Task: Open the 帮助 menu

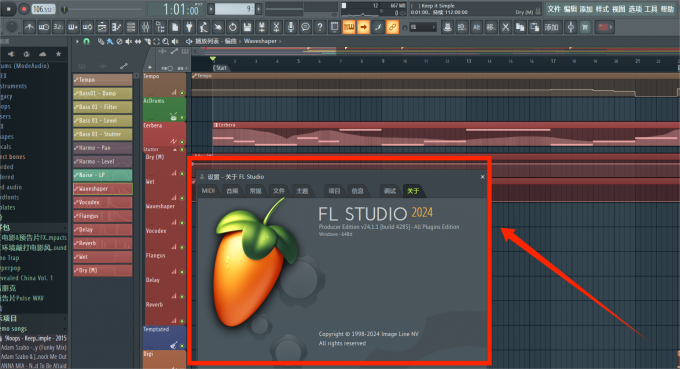Action: (667, 9)
